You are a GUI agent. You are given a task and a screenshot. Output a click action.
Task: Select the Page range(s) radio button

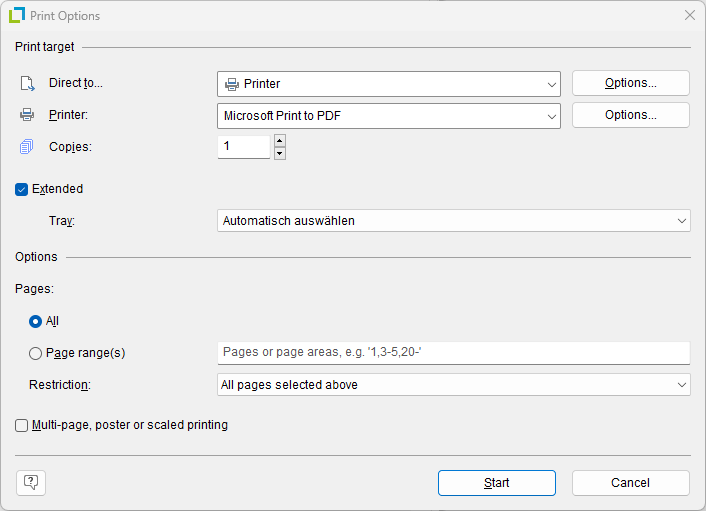pos(36,353)
